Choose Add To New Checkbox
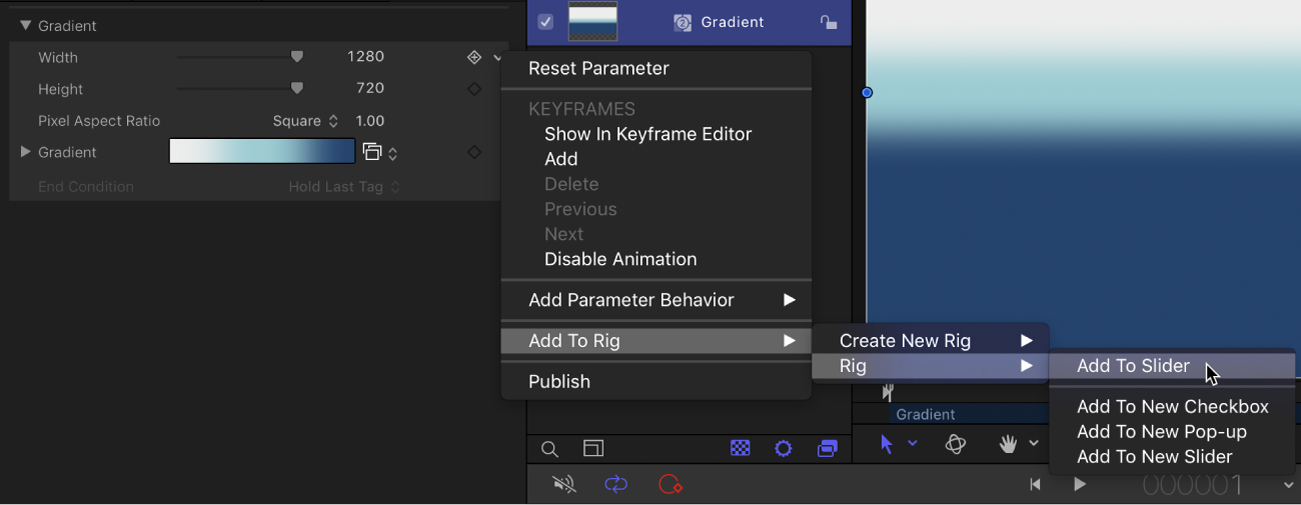This screenshot has height=505, width=1301. (1172, 407)
